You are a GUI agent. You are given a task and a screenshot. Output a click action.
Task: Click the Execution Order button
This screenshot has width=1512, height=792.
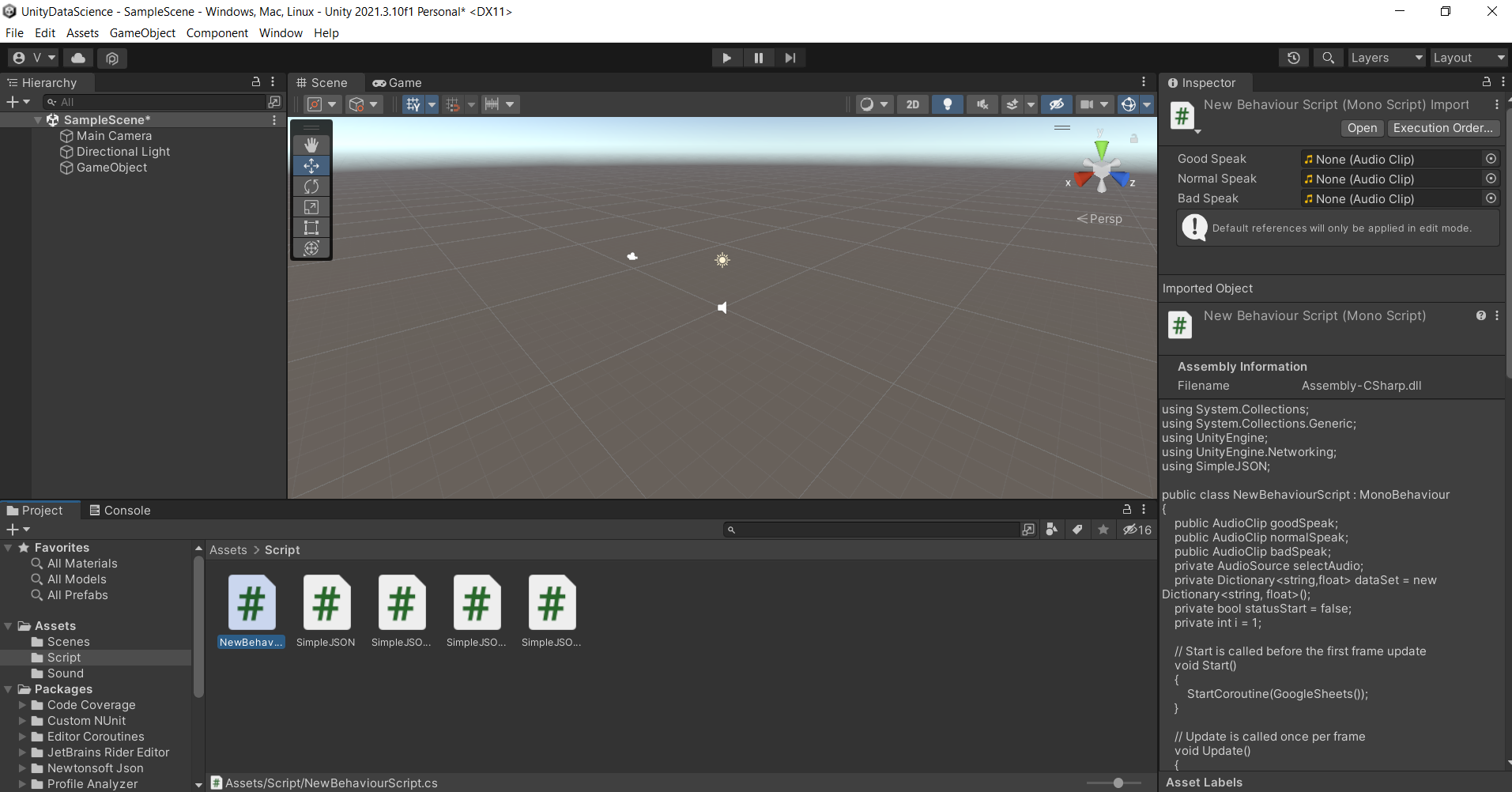coord(1443,128)
